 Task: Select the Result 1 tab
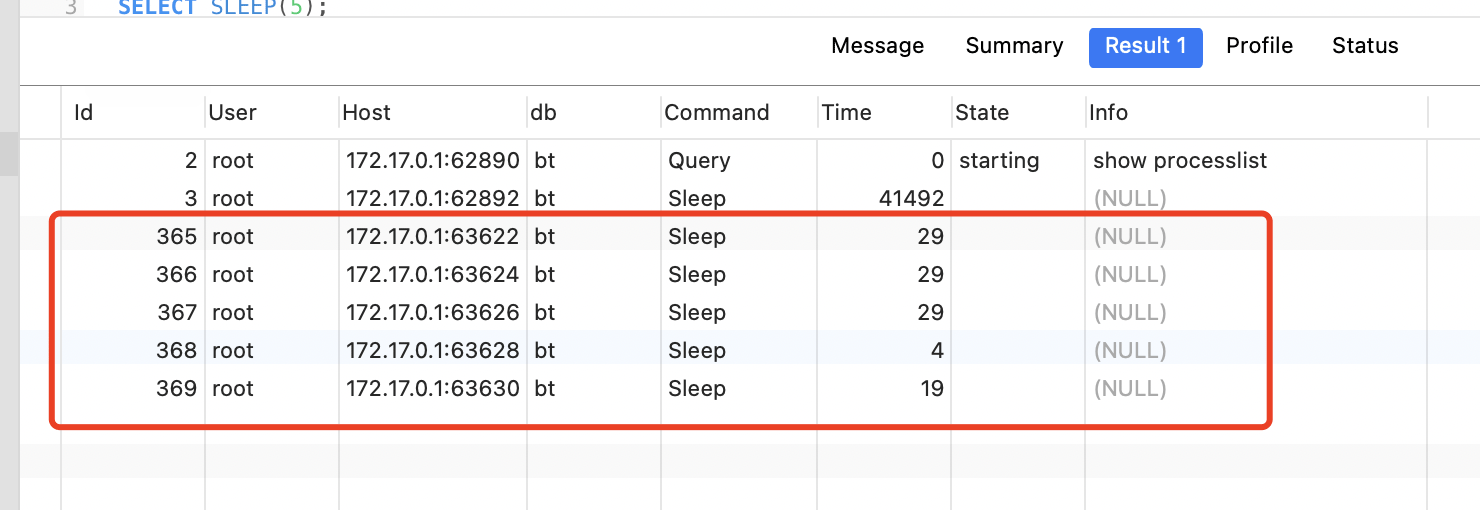coord(1145,47)
